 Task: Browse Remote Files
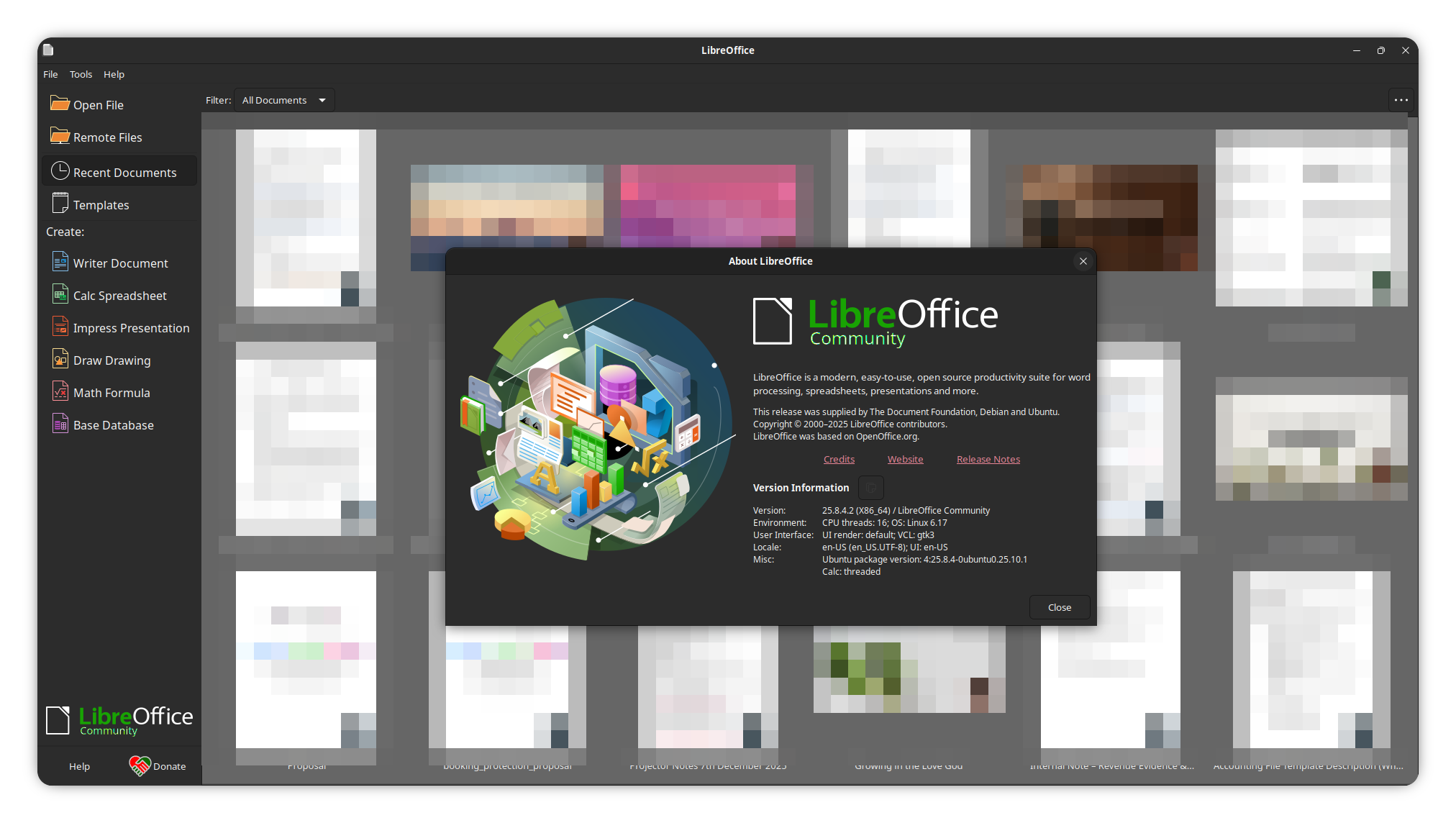106,137
